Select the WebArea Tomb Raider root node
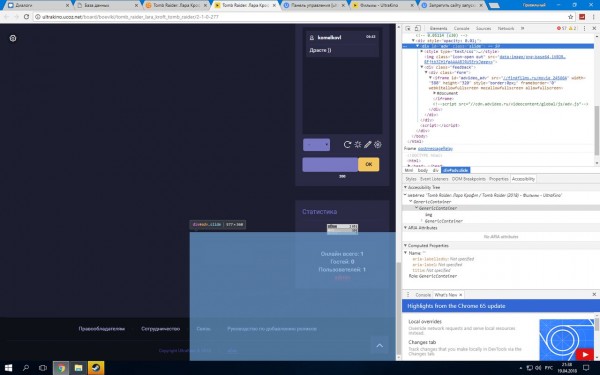600x375 pixels. [x=484, y=195]
